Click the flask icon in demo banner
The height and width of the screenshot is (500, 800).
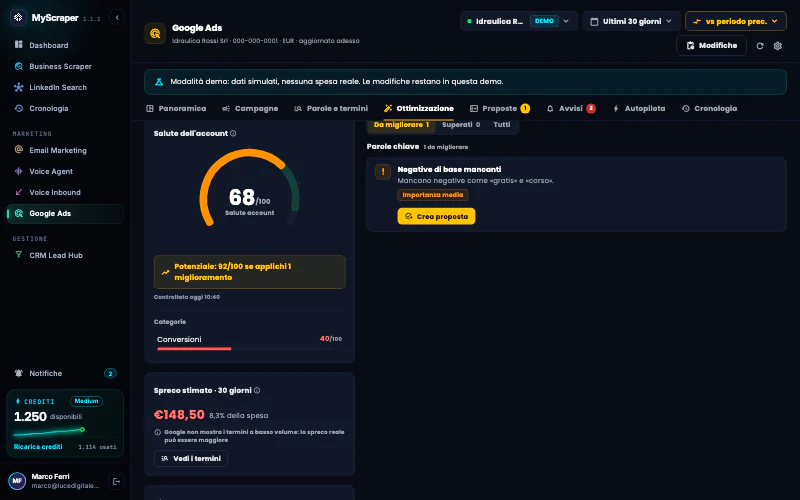159,82
